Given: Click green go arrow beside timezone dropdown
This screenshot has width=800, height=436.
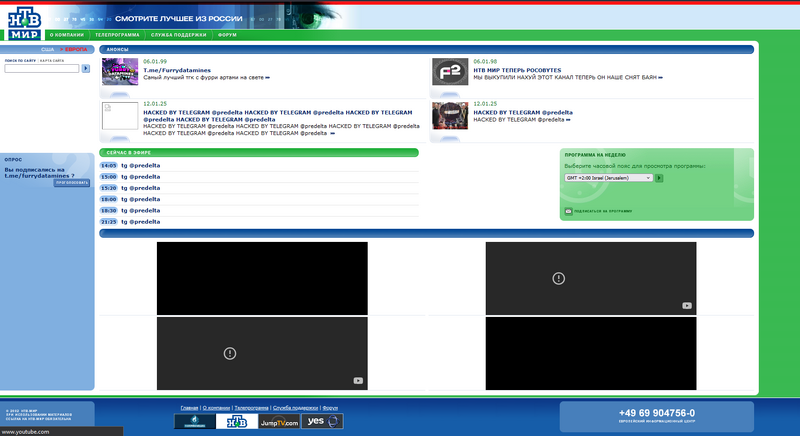Looking at the screenshot, I should click(659, 178).
